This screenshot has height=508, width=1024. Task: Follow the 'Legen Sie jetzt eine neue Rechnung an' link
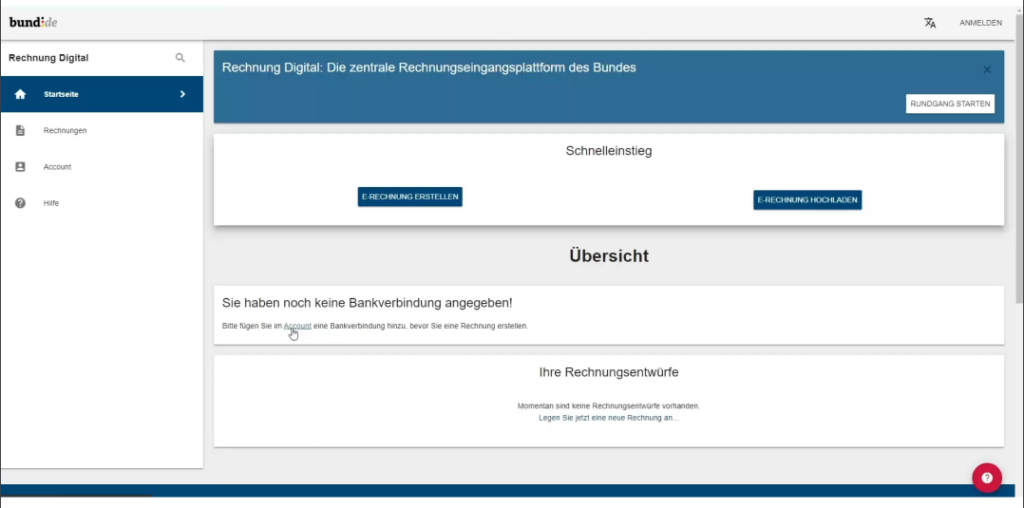[608, 418]
